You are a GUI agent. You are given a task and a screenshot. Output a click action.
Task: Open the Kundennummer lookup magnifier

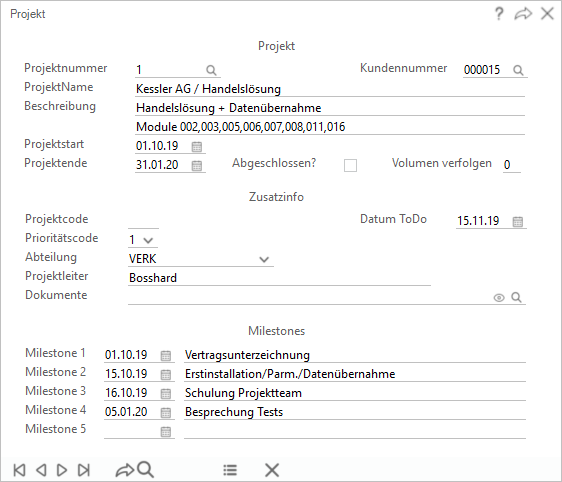coord(518,70)
